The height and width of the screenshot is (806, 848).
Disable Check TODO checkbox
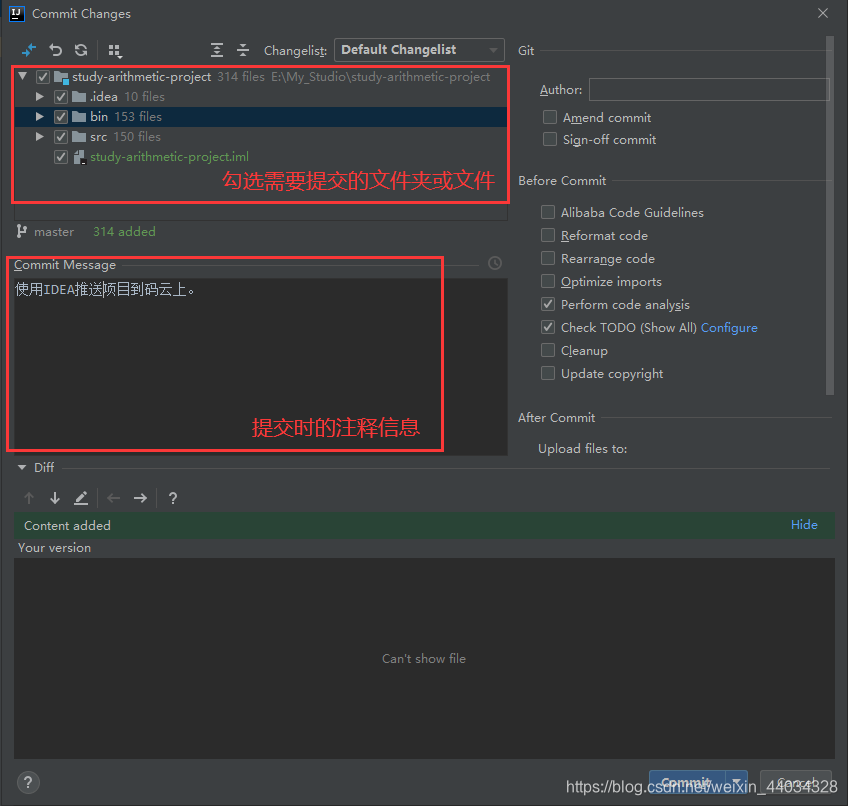tap(548, 327)
